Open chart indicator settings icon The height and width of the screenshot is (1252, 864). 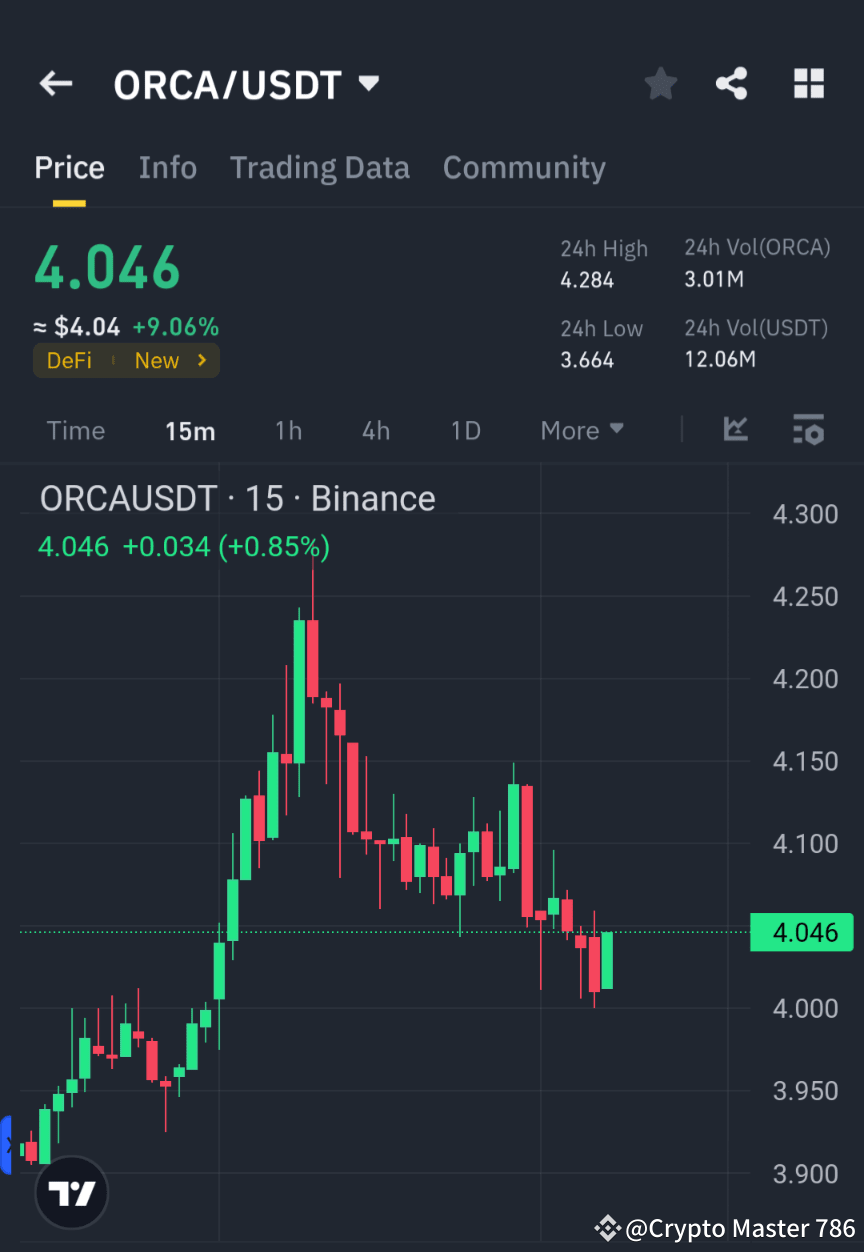(808, 430)
